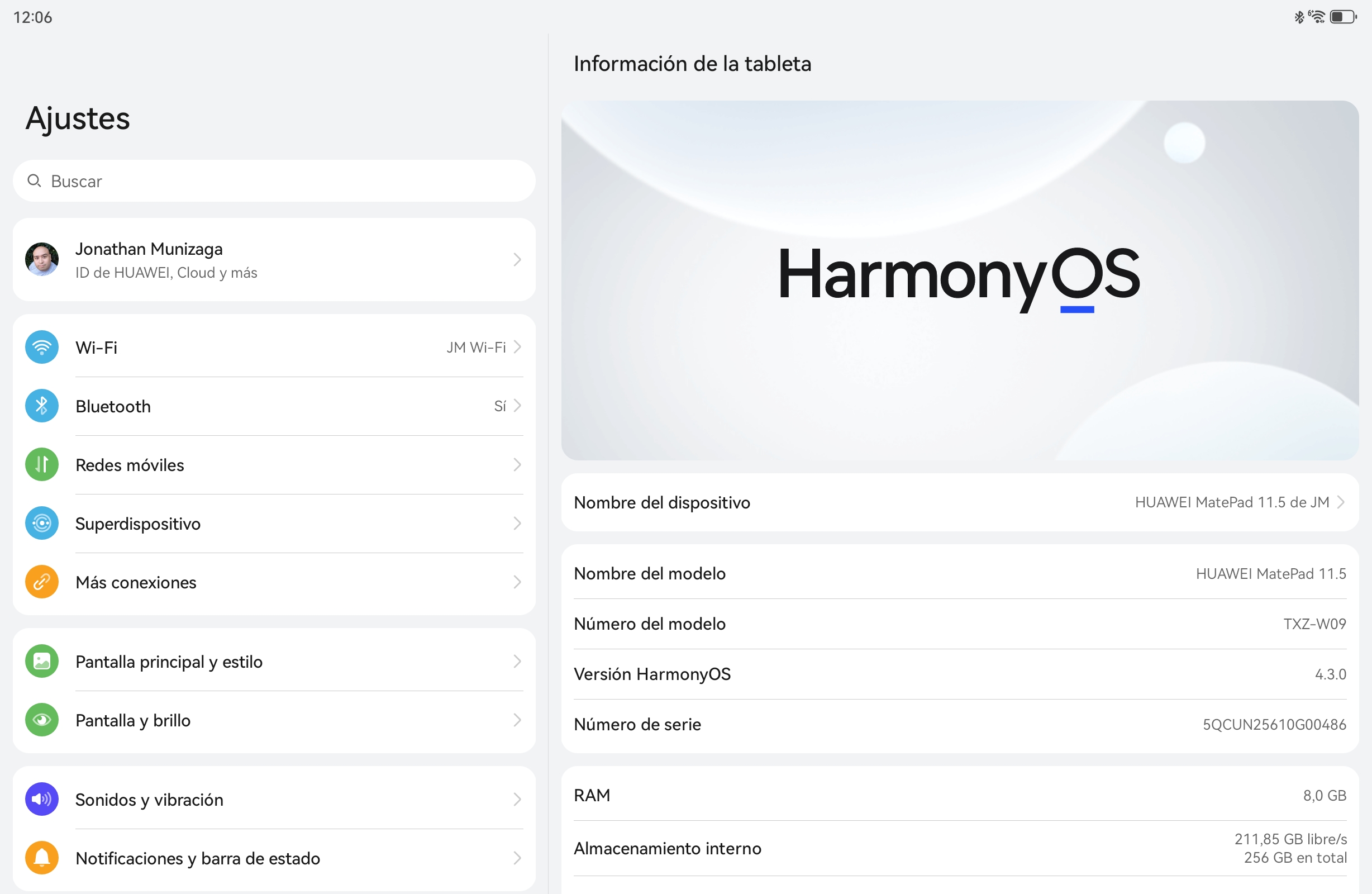Image resolution: width=1372 pixels, height=894 pixels.
Task: Open the Bluetooth row chevron next to Sí
Action: (517, 406)
